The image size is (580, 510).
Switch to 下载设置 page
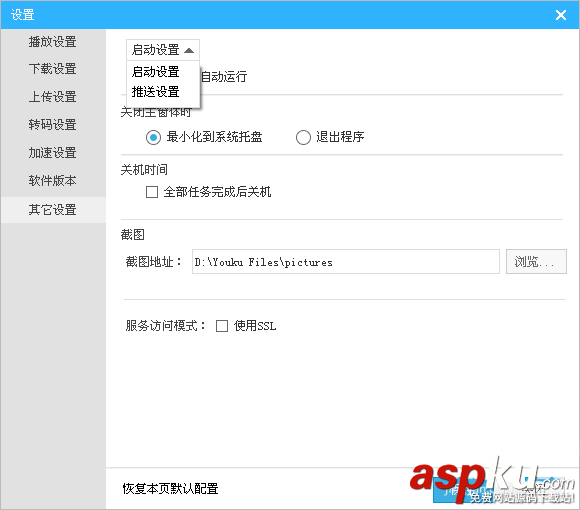[53, 69]
